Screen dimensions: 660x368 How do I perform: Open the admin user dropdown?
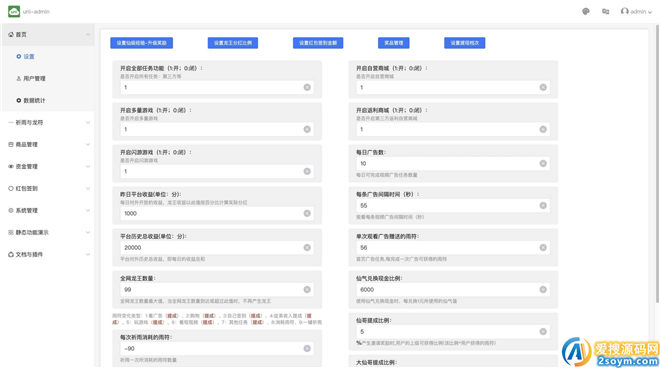point(636,11)
